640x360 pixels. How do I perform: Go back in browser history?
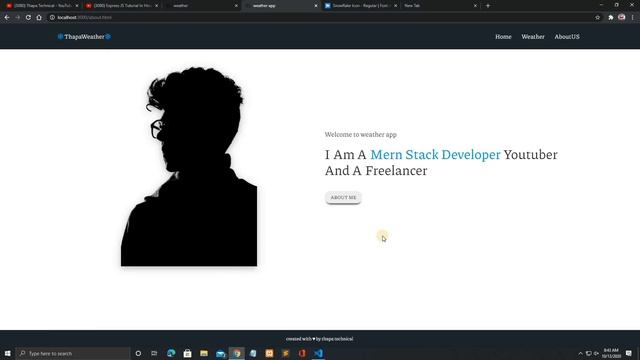[7, 18]
